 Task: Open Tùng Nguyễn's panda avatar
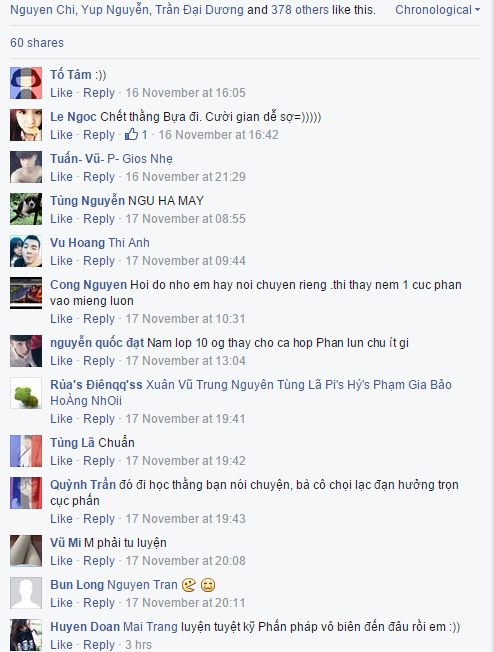(26, 209)
